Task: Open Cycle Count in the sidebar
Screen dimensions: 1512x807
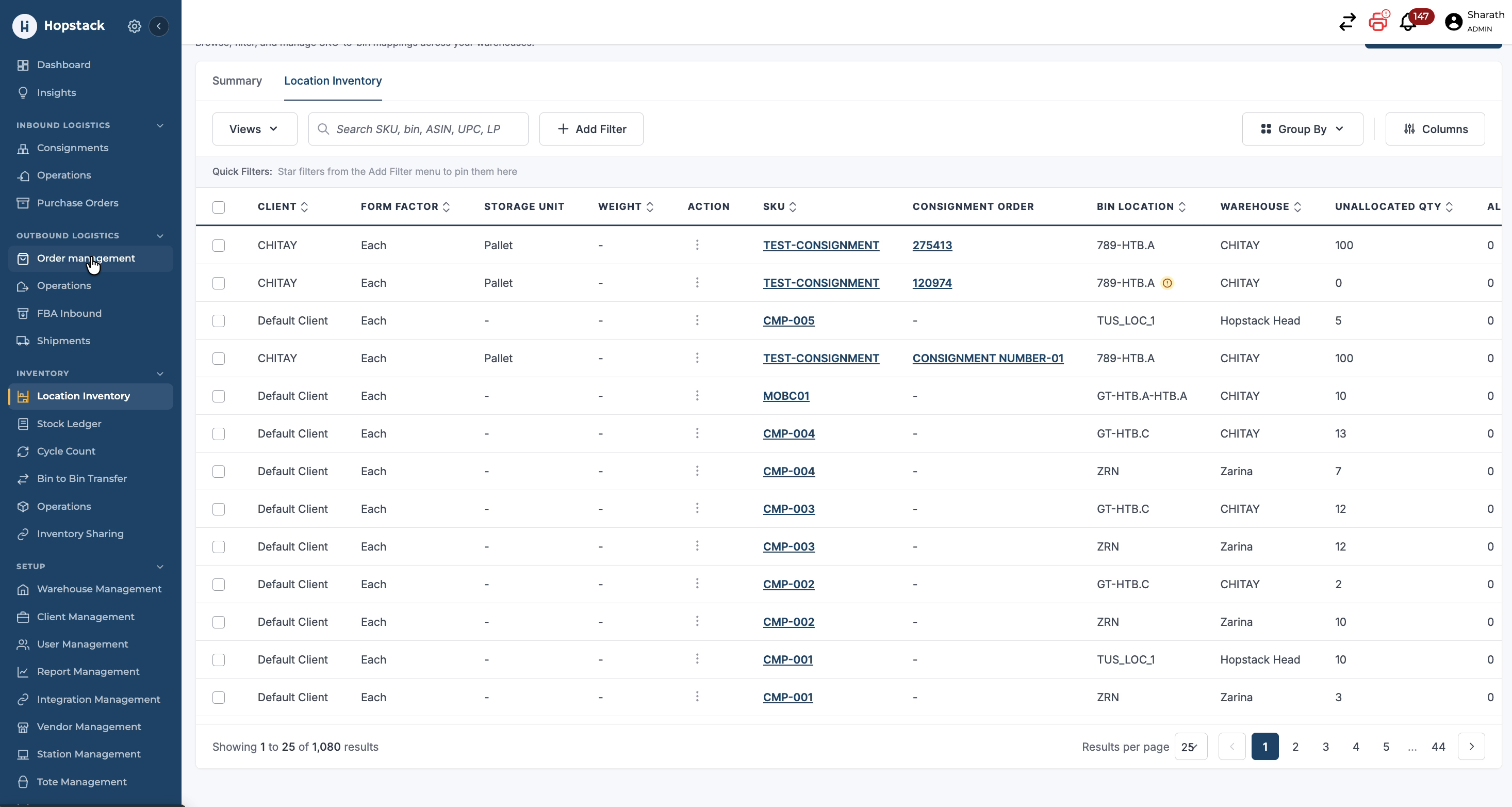Action: pyautogui.click(x=65, y=451)
